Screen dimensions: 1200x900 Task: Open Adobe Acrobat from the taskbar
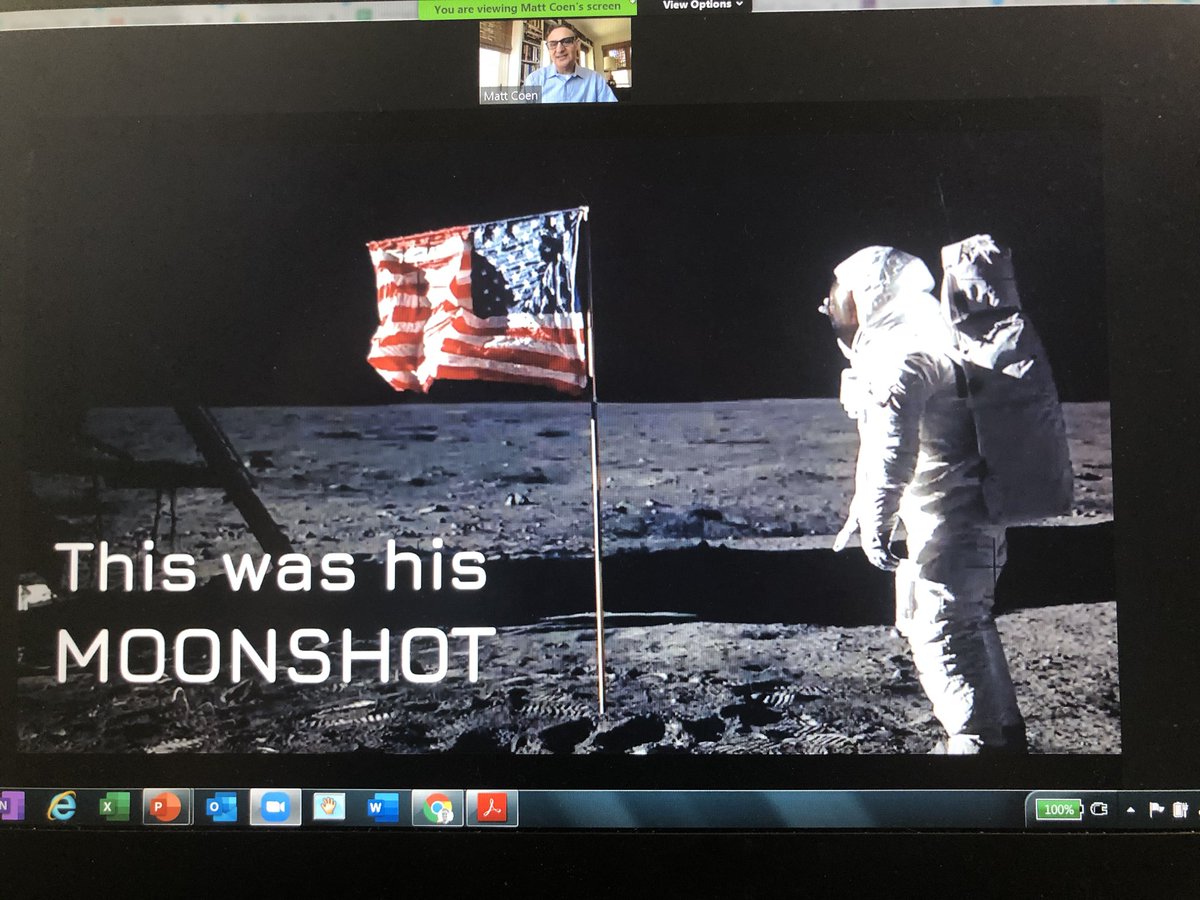tap(492, 808)
